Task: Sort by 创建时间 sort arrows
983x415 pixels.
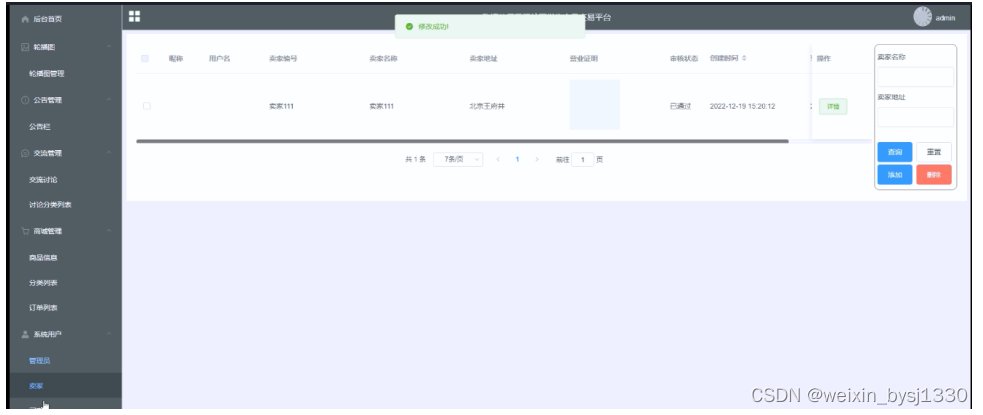Action: [x=744, y=58]
